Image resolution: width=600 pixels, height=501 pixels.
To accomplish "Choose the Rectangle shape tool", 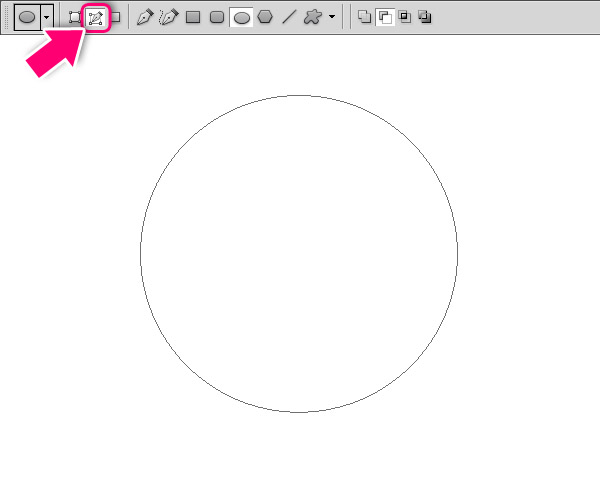I will point(193,17).
